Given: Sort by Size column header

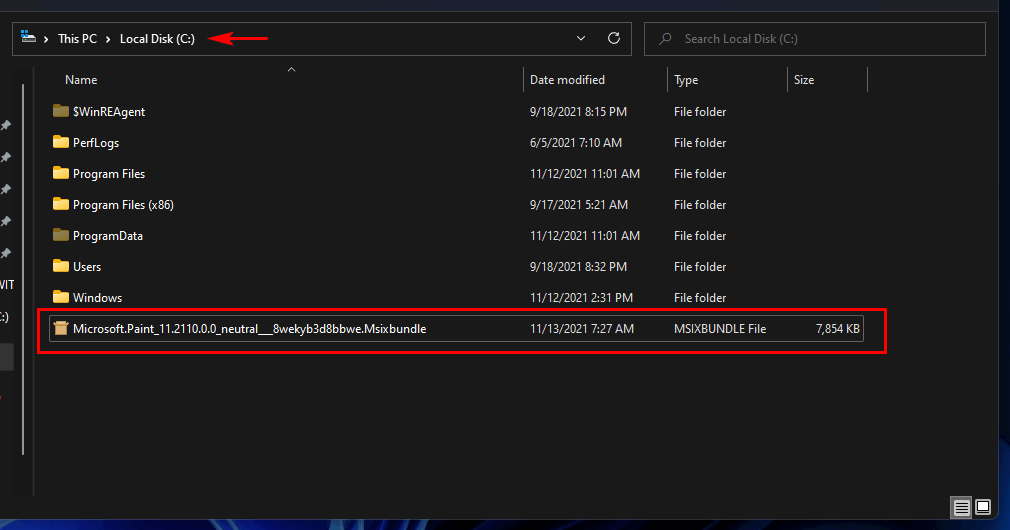Looking at the screenshot, I should [804, 80].
